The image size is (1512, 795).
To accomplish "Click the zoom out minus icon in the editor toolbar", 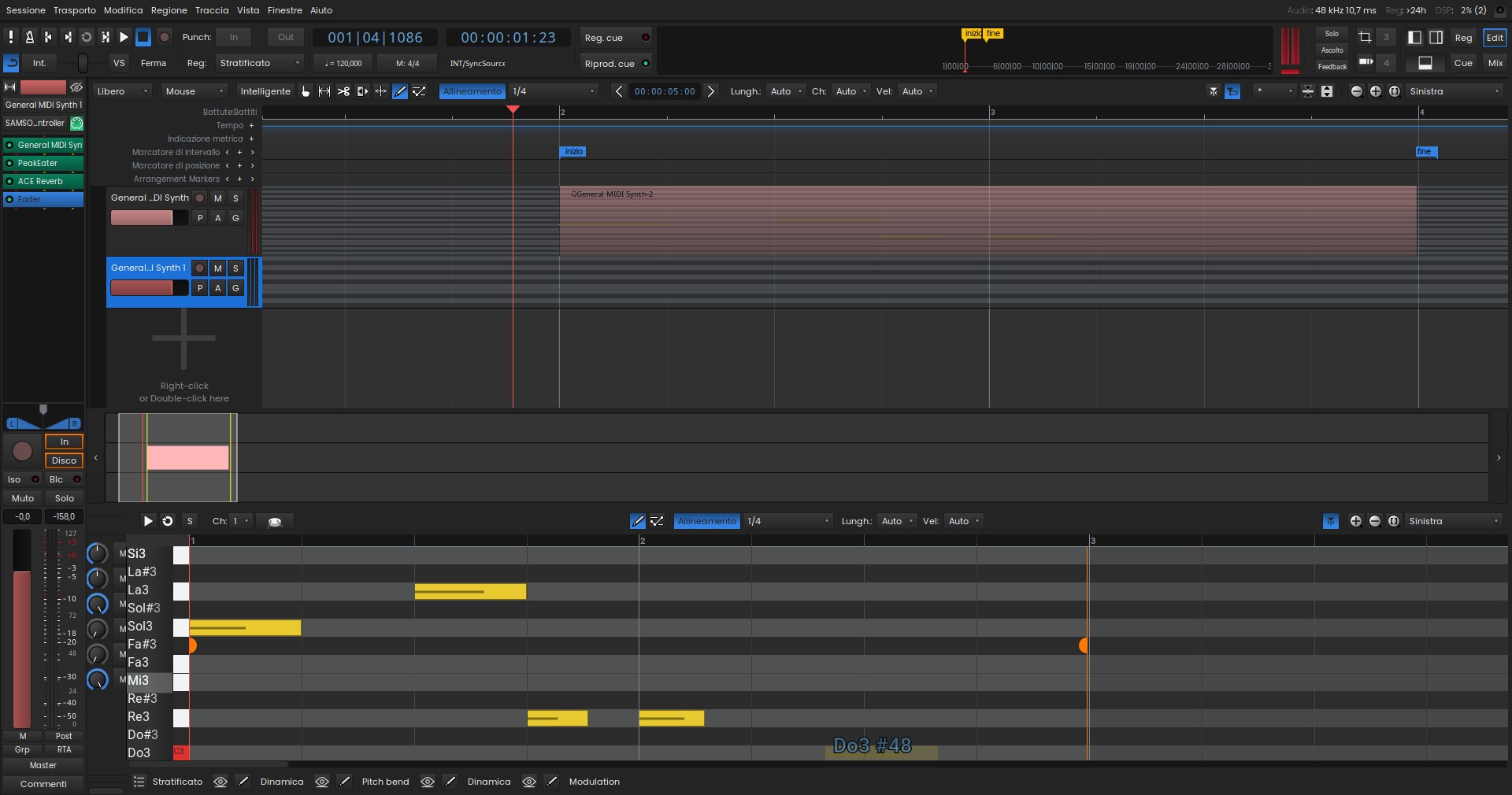I will click(1356, 91).
